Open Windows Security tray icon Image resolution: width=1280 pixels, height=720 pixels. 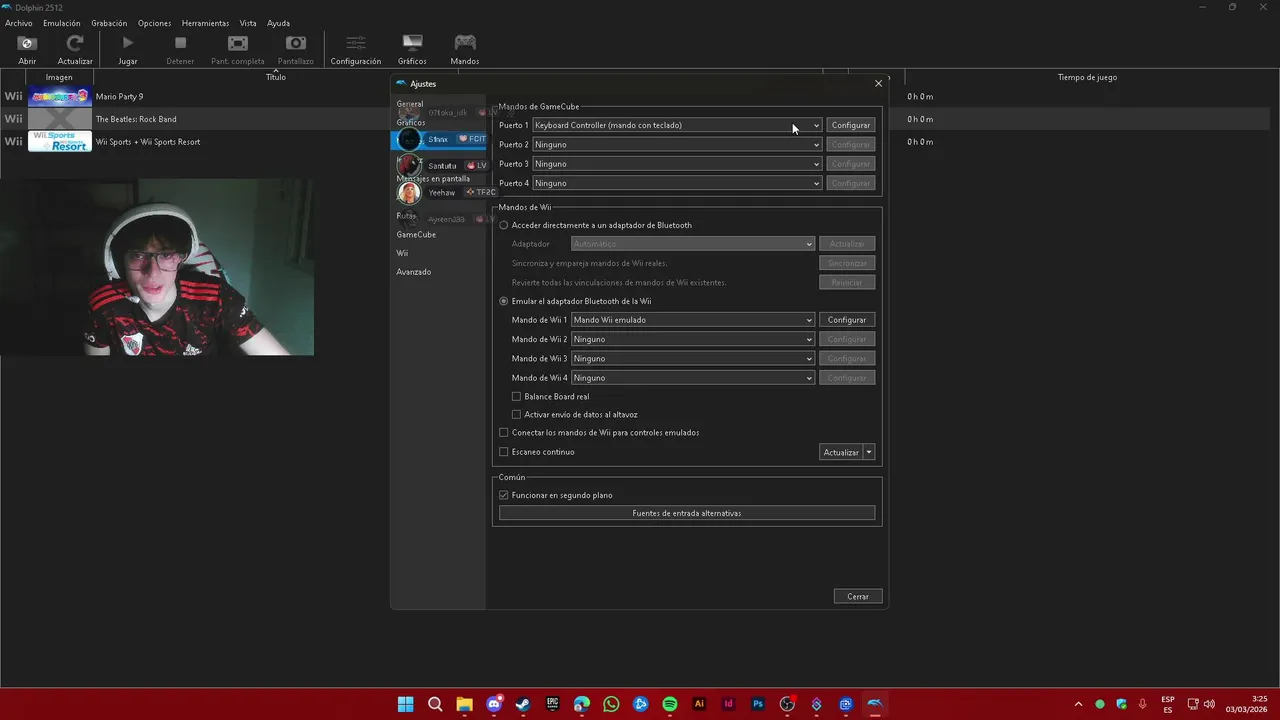[1121, 704]
